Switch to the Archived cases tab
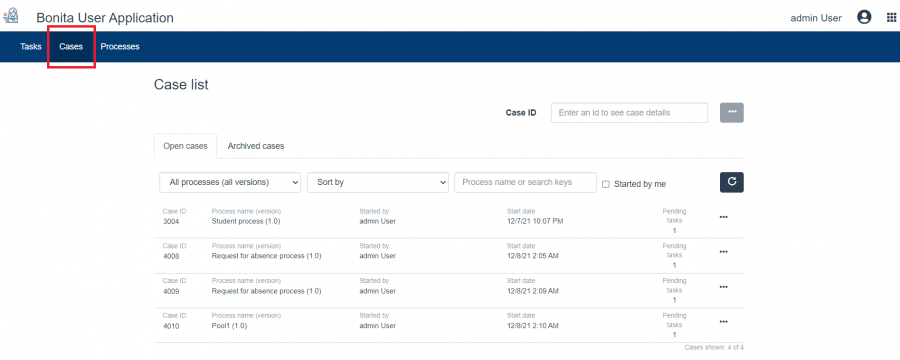 click(256, 146)
